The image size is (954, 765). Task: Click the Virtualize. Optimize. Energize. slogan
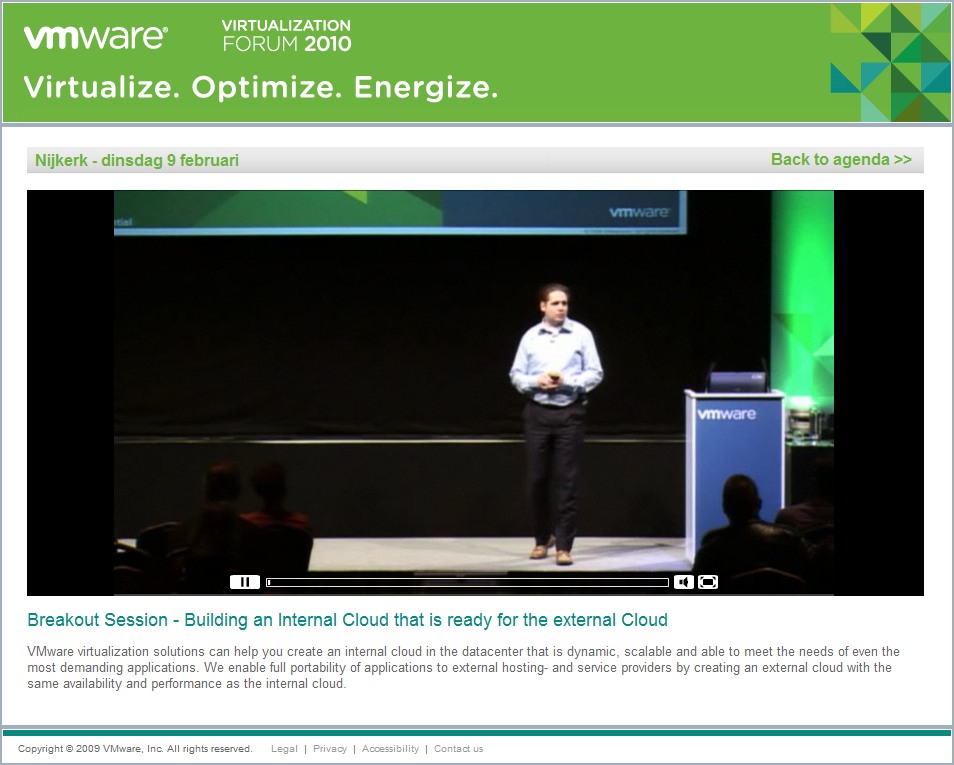(x=260, y=87)
